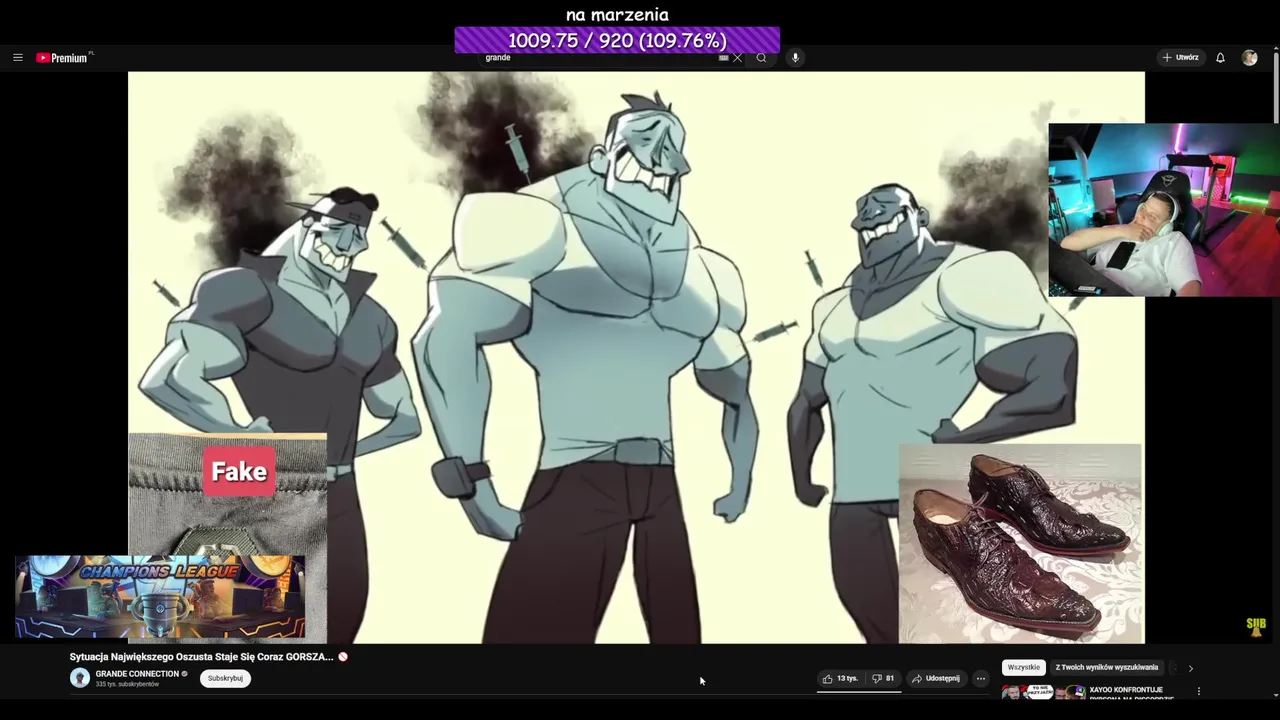This screenshot has height=720, width=1280.
Task: Show more filter chips with right arrow
Action: click(x=1190, y=668)
